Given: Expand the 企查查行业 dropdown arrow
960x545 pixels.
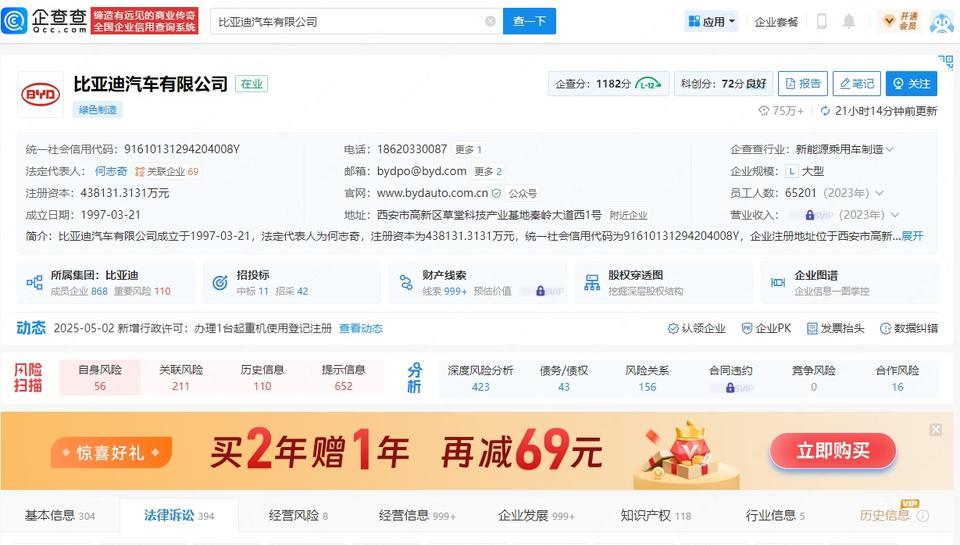Looking at the screenshot, I should click(x=890, y=149).
